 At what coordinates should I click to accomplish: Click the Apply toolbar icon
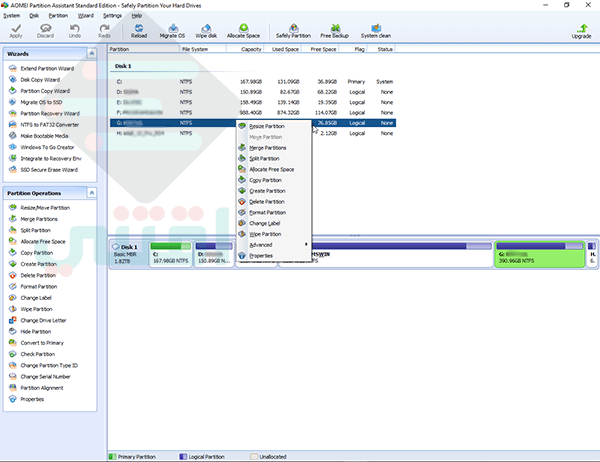16,31
